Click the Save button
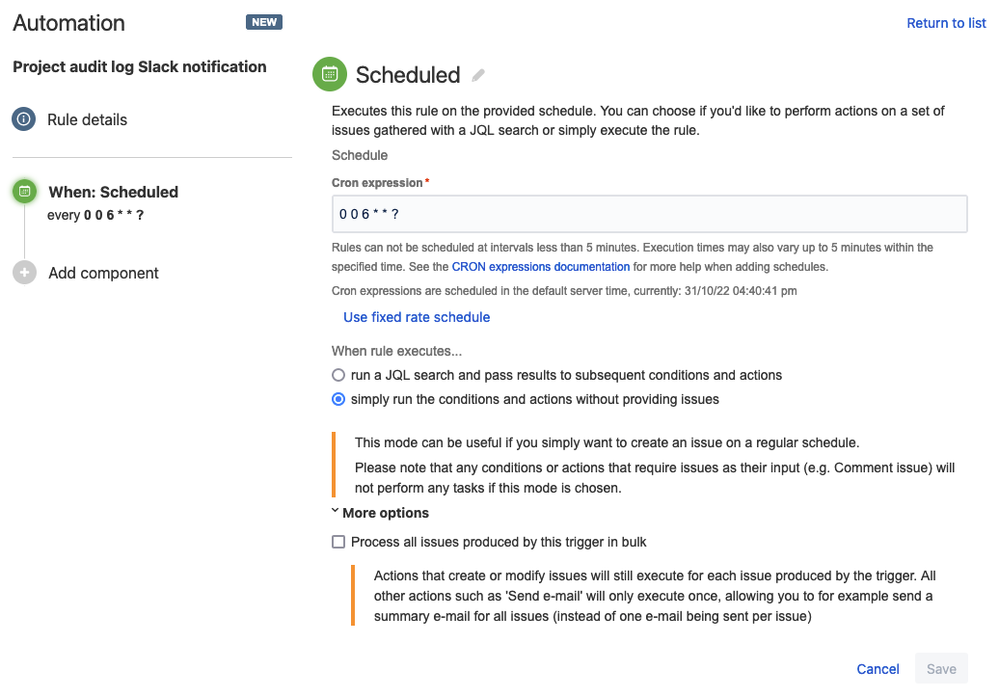 tap(941, 668)
